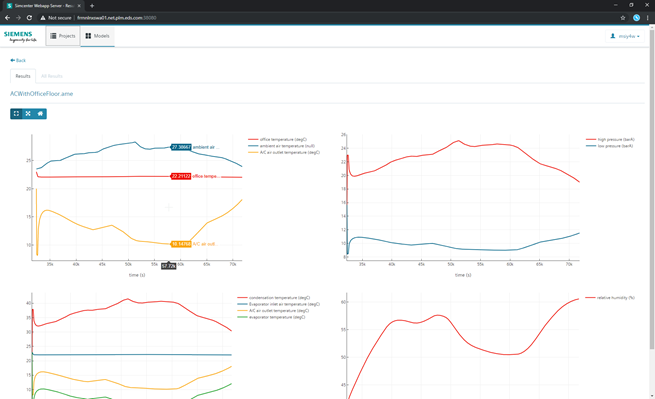The height and width of the screenshot is (399, 655).
Task: Click the fullscreen arrows icon in the blue toolbar
Action: [x=28, y=114]
